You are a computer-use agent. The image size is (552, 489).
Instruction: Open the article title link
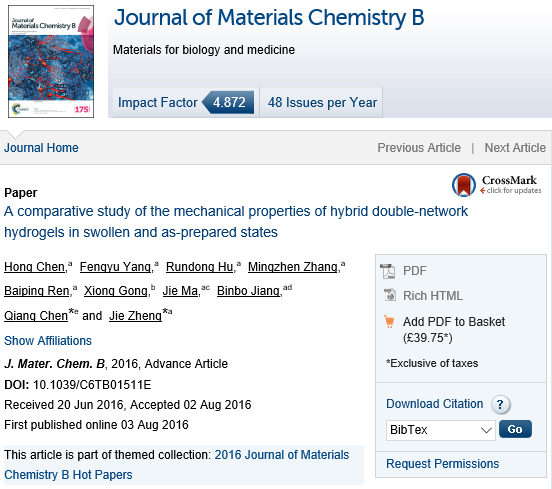click(236, 222)
